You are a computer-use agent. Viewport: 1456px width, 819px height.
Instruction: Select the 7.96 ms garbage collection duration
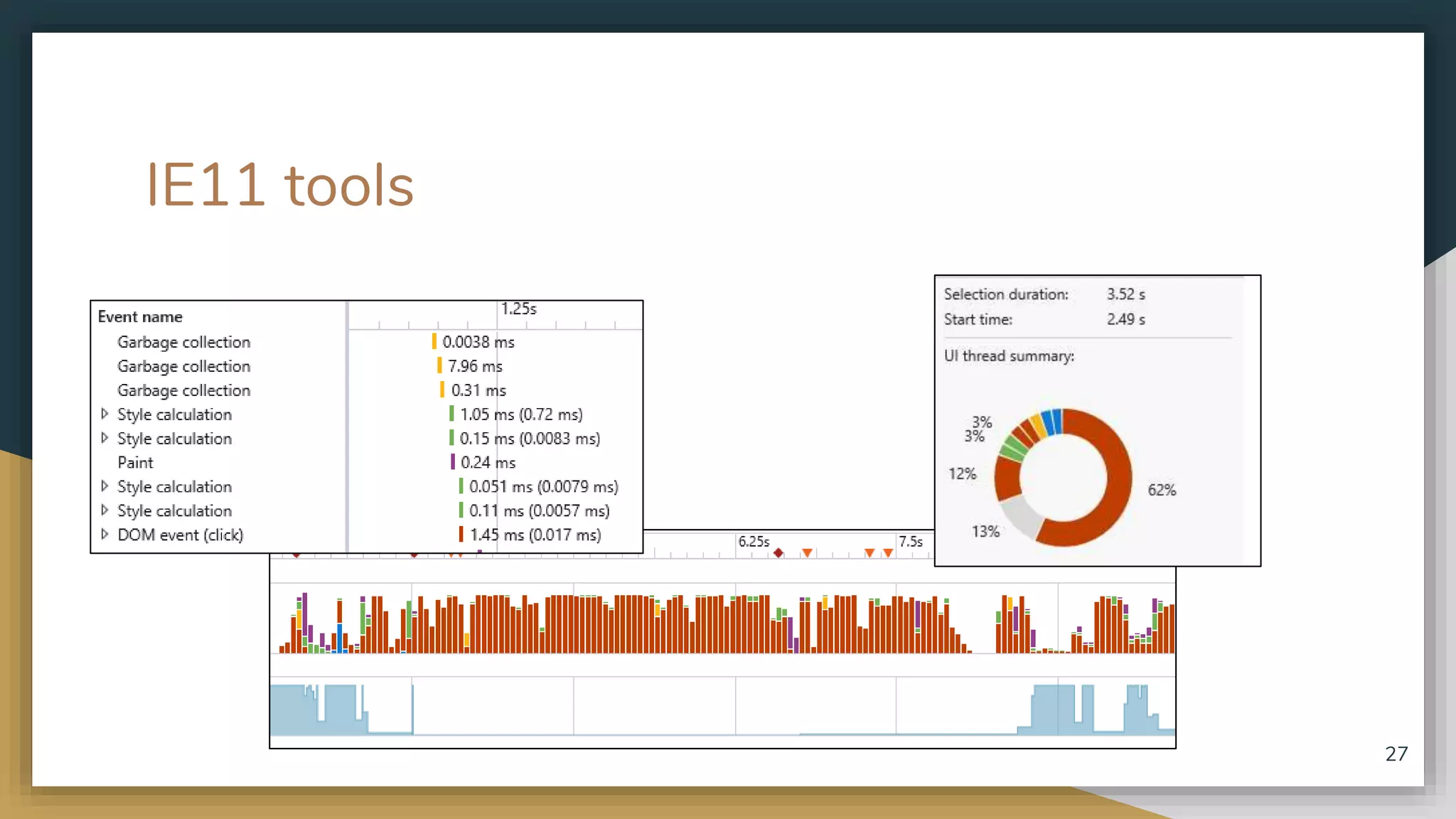coord(475,366)
